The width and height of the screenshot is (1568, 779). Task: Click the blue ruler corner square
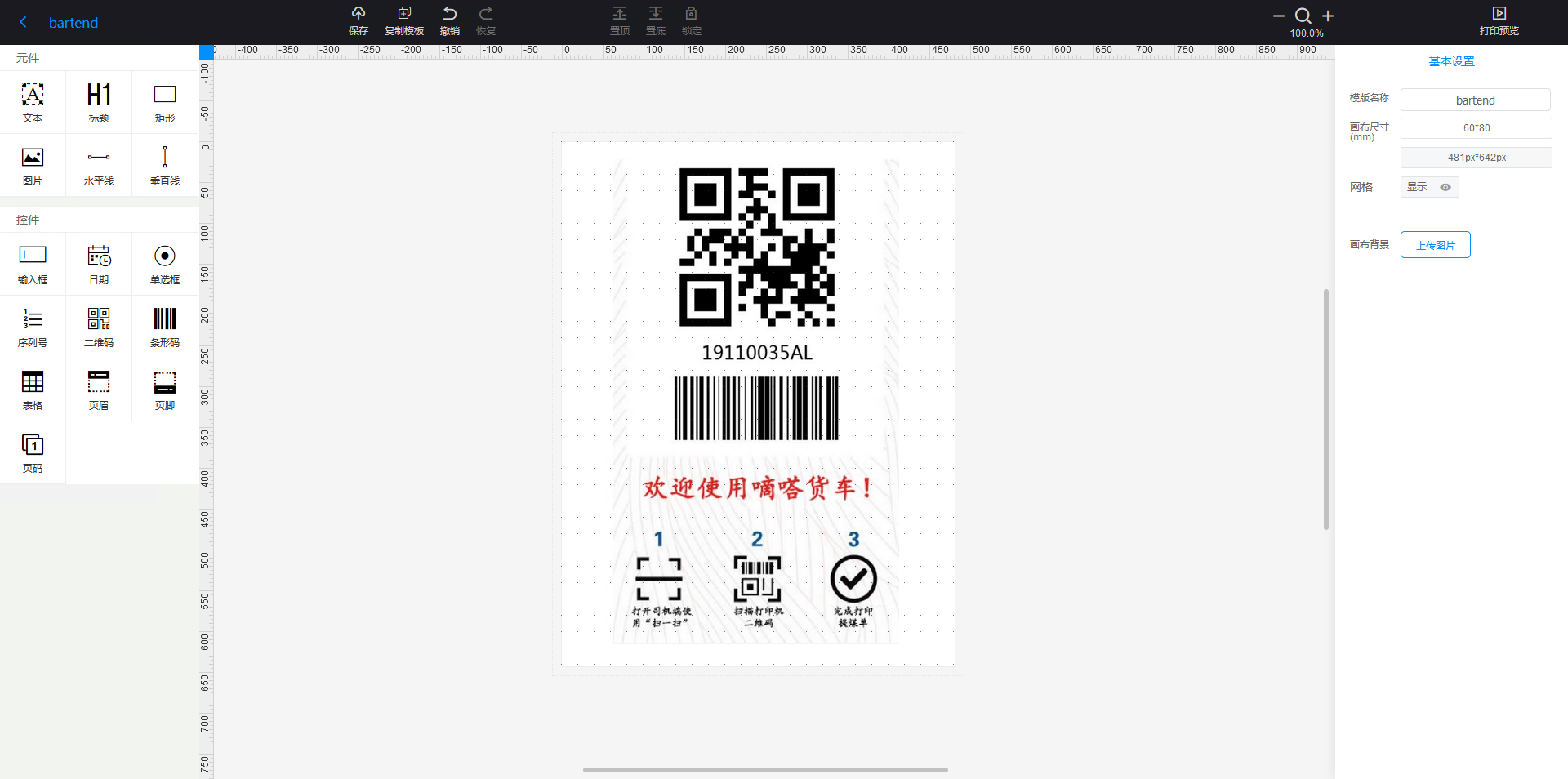tap(207, 52)
